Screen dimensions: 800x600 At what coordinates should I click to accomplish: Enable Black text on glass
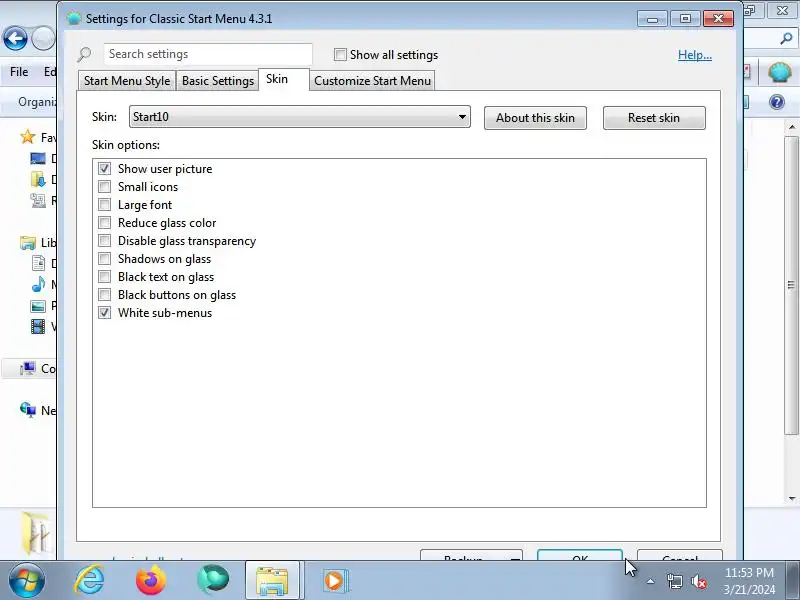[105, 277]
